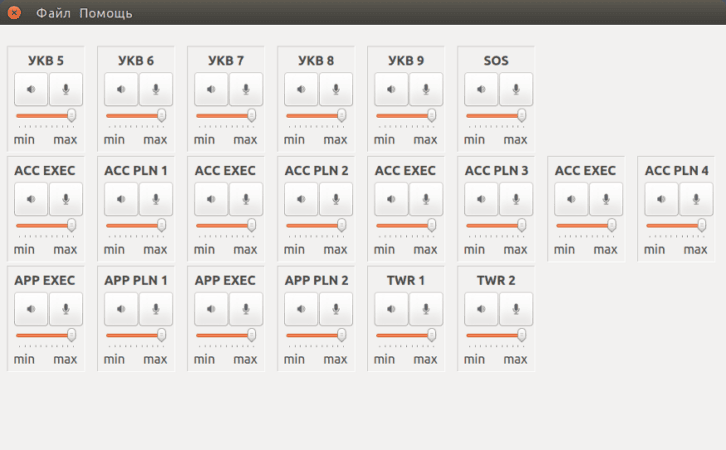Click the УКВ 8 volume slider track
Viewport: 726px width, 450px height.
coord(316,115)
